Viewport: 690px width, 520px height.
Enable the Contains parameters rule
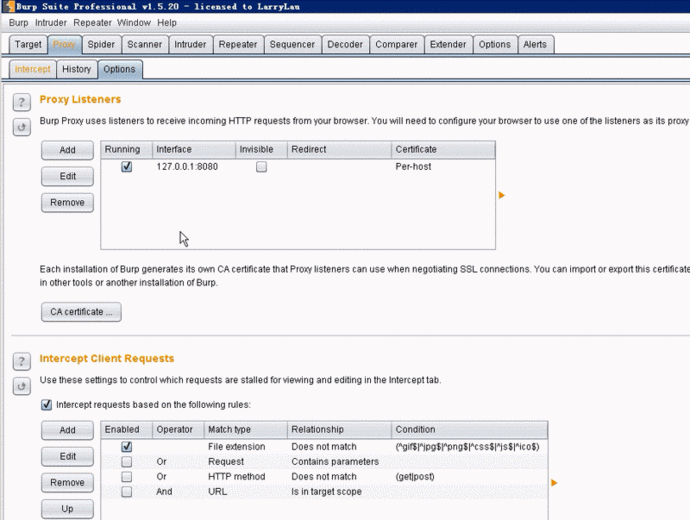pos(127,461)
